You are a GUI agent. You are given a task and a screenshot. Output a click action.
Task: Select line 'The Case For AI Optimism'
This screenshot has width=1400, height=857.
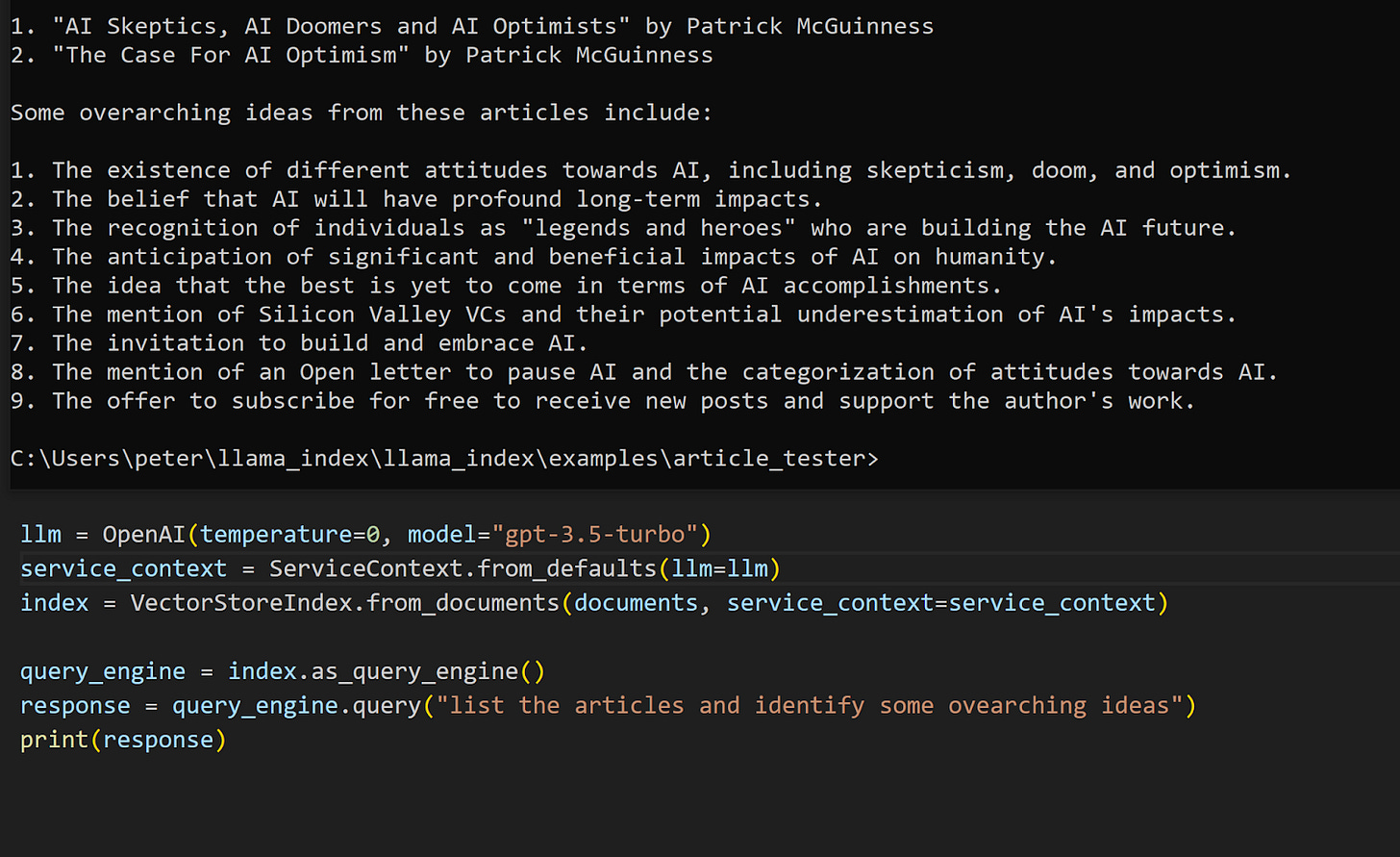tap(362, 55)
